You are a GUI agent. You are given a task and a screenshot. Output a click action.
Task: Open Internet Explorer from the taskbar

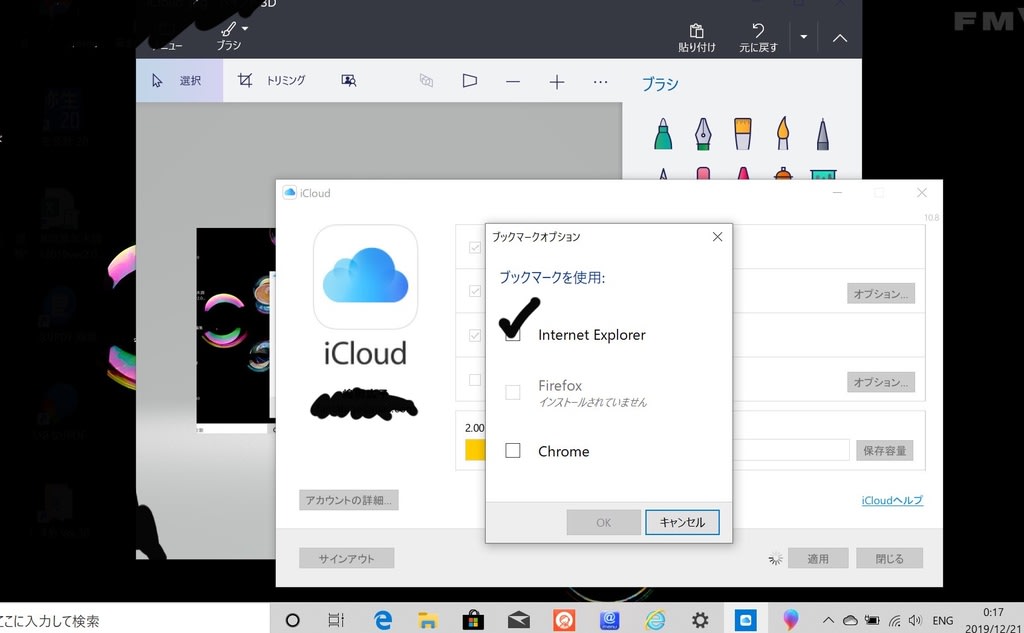[655, 619]
